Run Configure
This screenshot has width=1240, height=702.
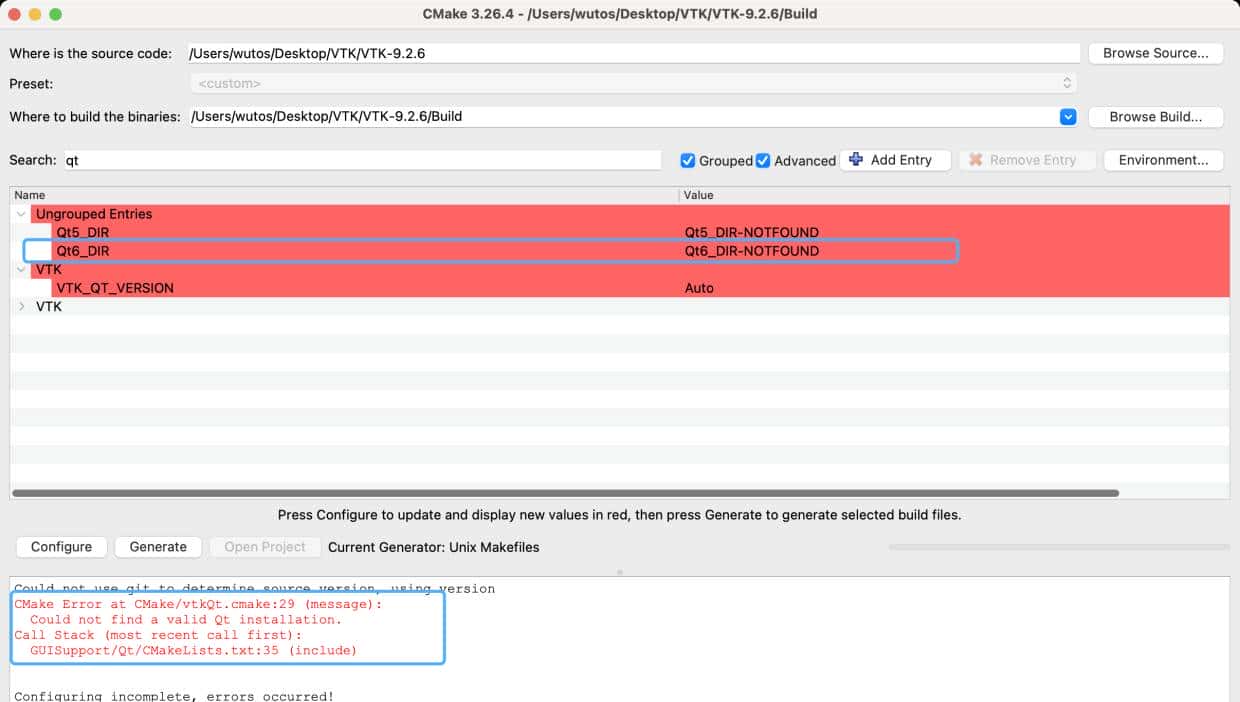61,547
